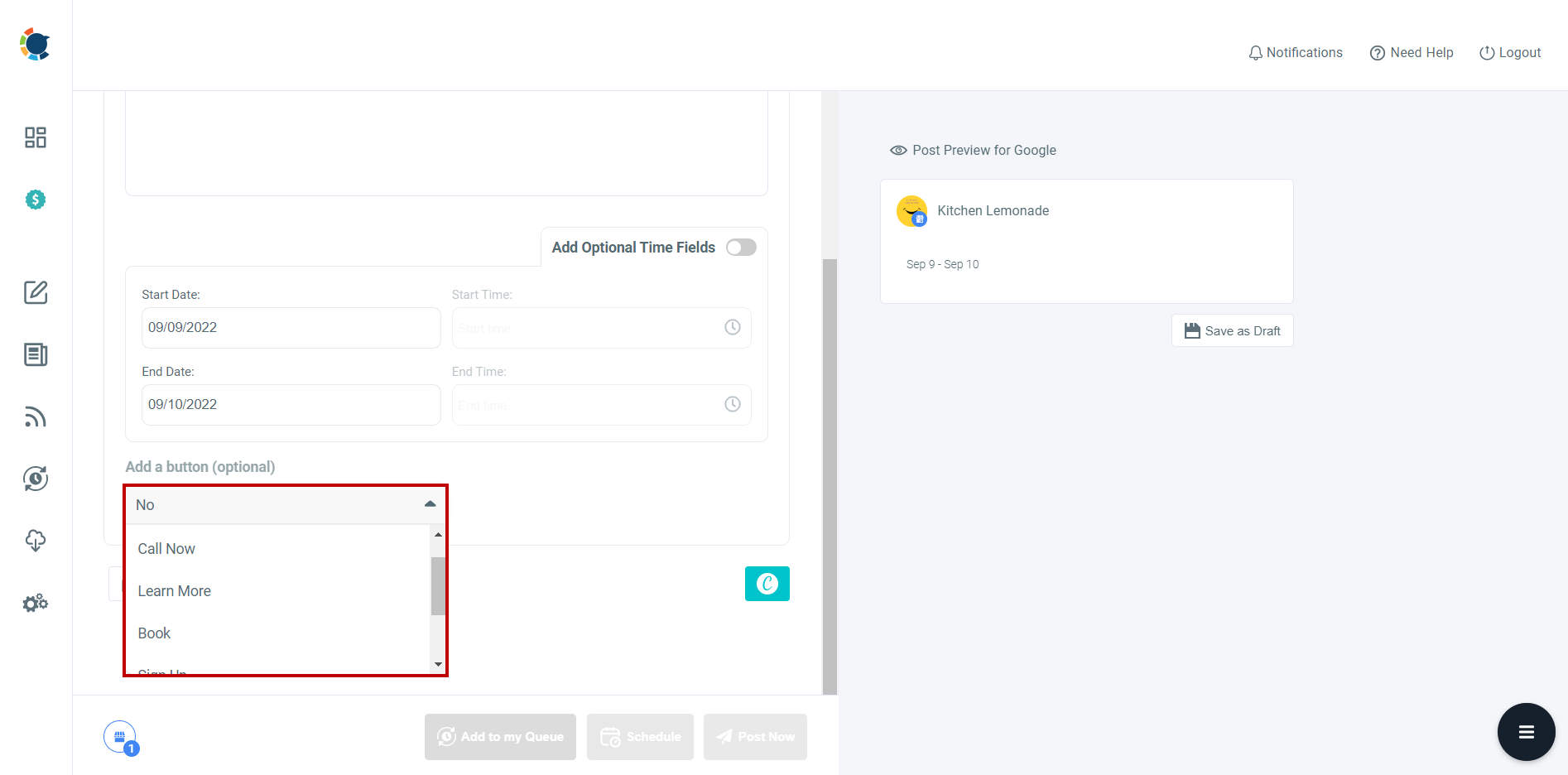Enable the Add Optional Time Fields toggle
This screenshot has height=775, width=1568.
click(741, 247)
